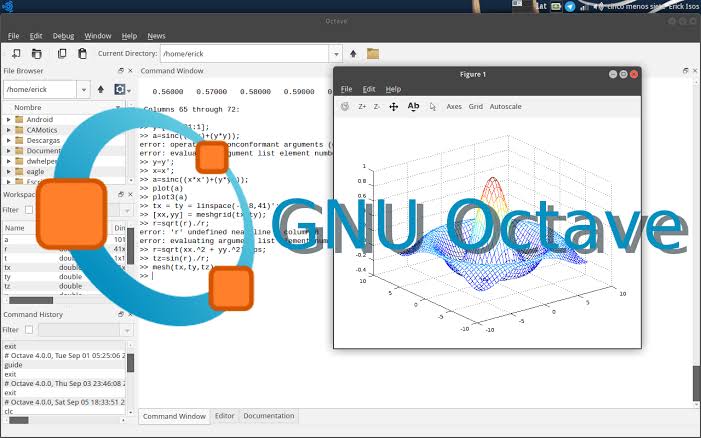
Task: Select the pan tool in Figure 1
Action: coord(393,107)
